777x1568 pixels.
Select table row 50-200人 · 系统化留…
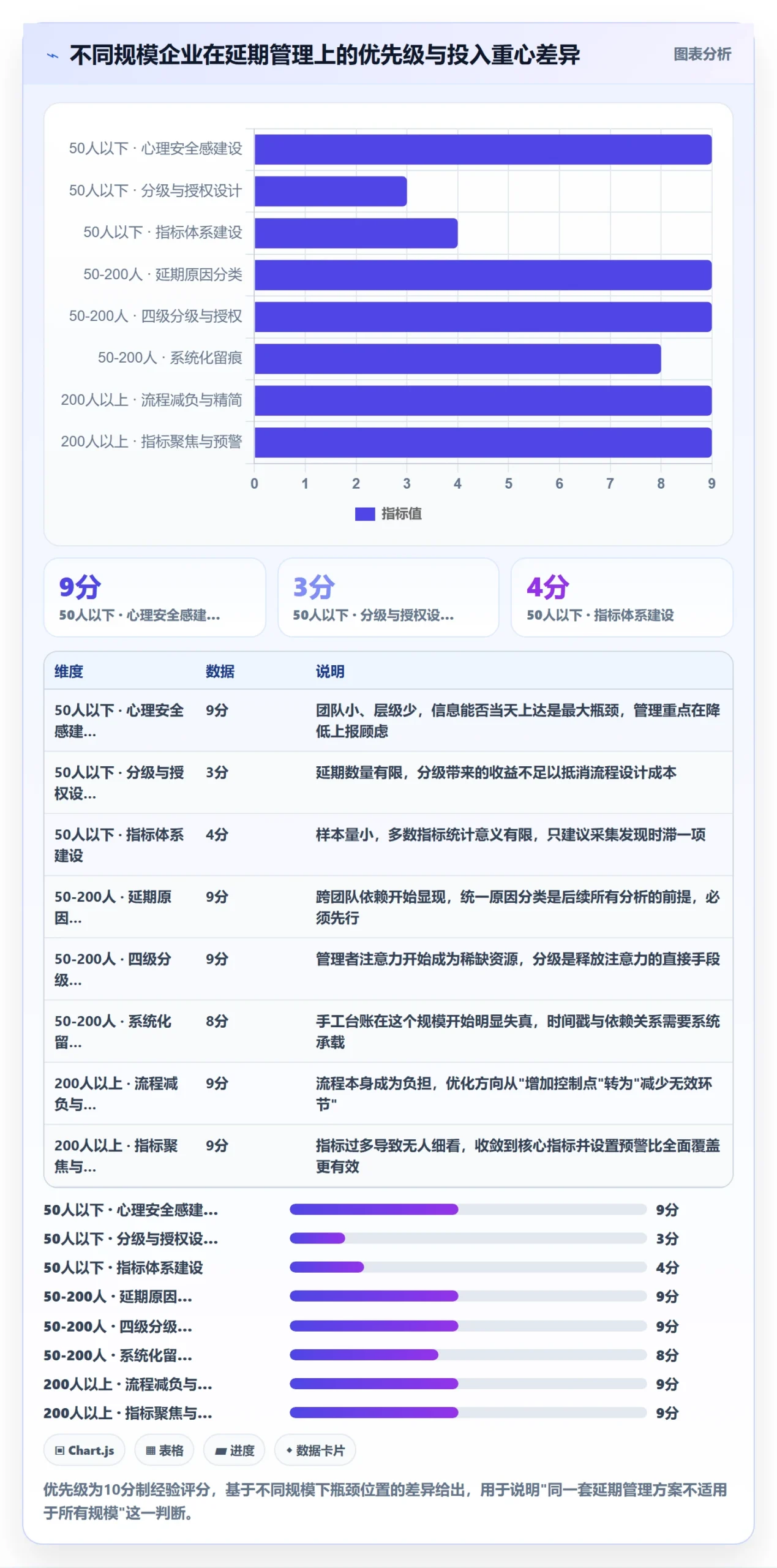pos(388,1031)
